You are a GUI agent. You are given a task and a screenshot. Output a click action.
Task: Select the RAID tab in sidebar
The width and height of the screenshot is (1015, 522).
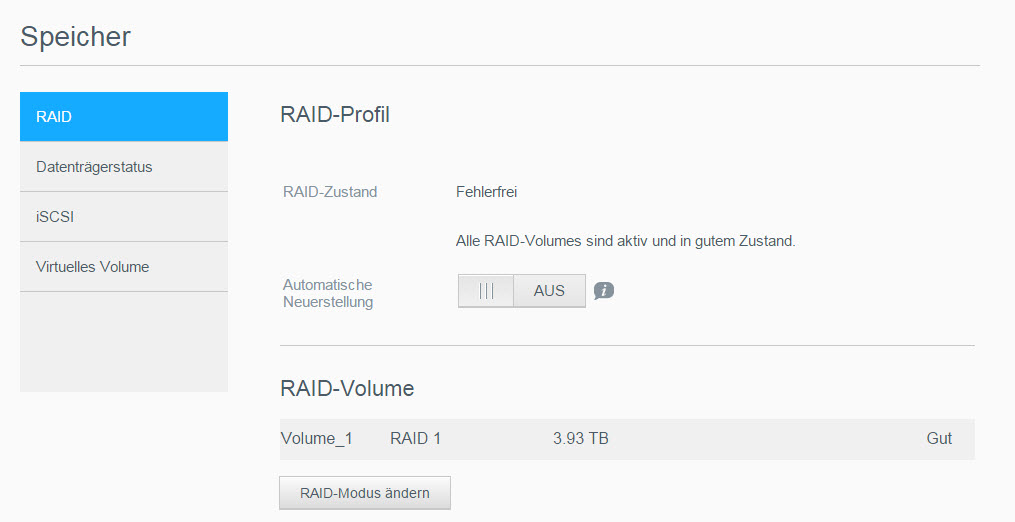(124, 117)
